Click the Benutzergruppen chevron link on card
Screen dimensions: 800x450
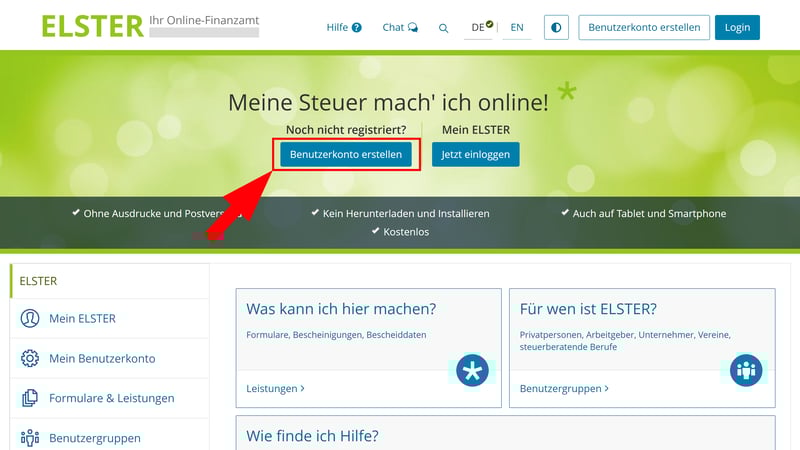click(x=564, y=388)
